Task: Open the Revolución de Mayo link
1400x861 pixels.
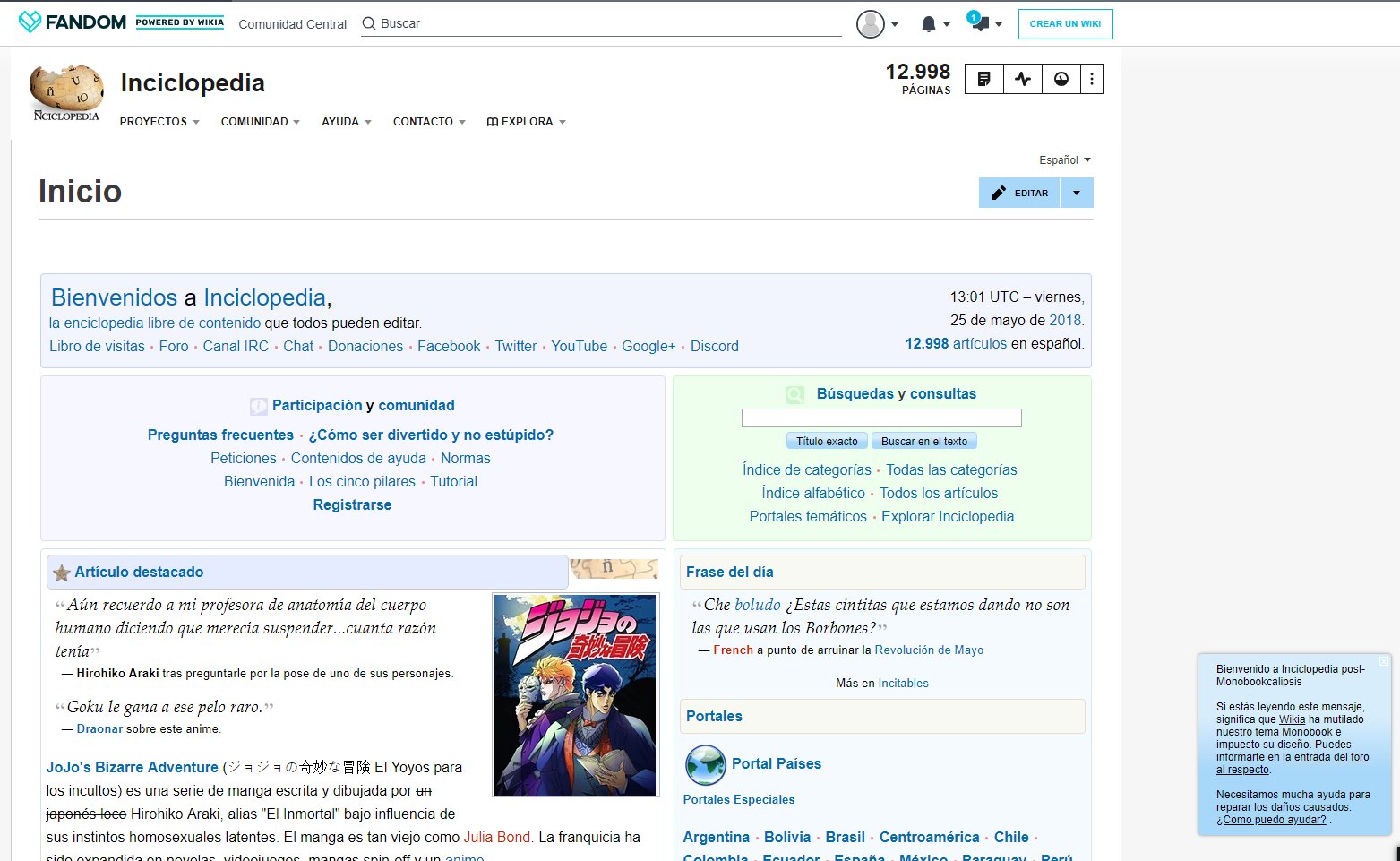Action: pos(929,650)
